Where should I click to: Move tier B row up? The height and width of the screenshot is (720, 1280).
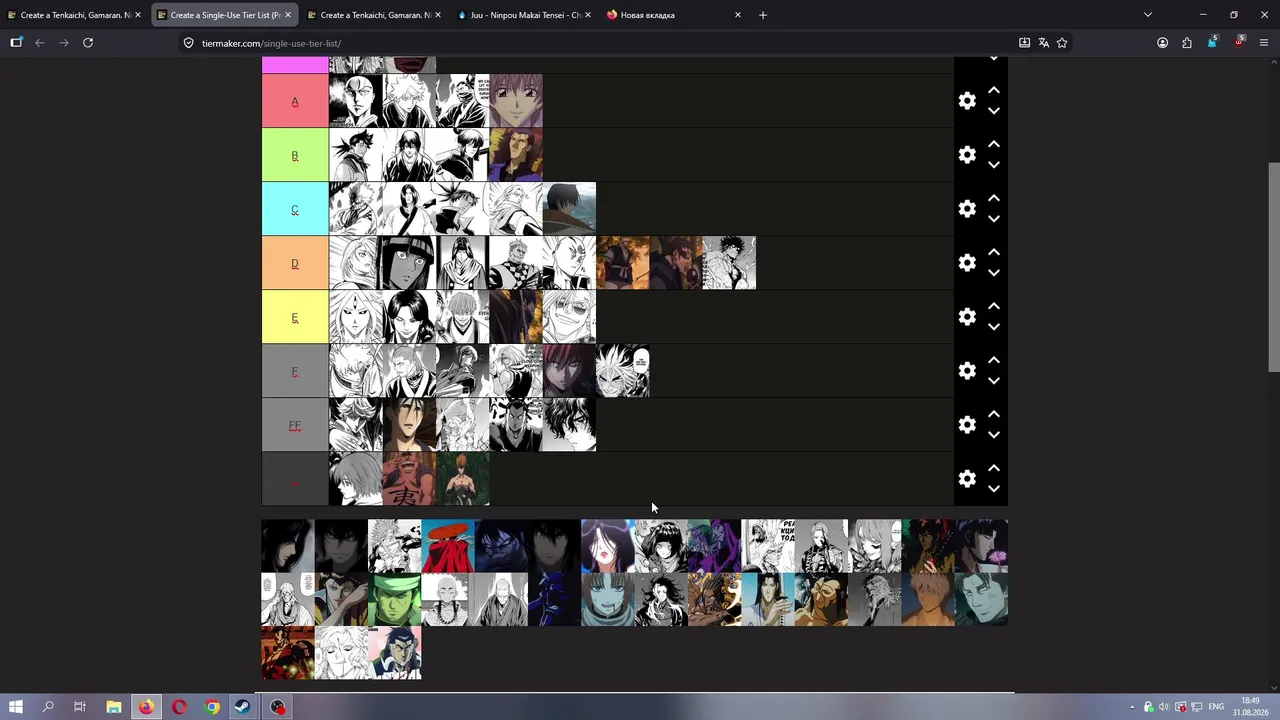994,144
